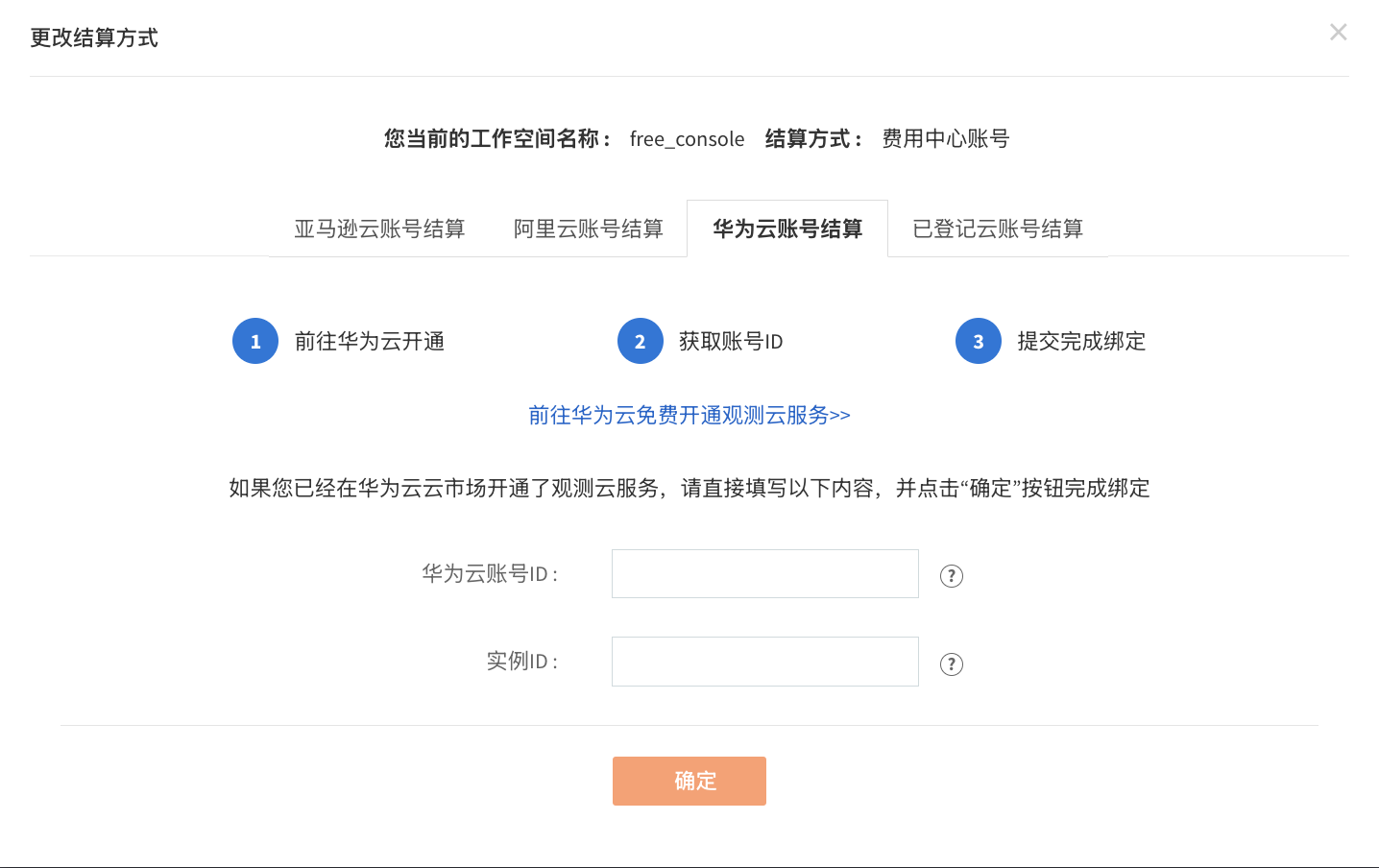Focus the 实例ID input field
The height and width of the screenshot is (868, 1379).
pos(765,662)
